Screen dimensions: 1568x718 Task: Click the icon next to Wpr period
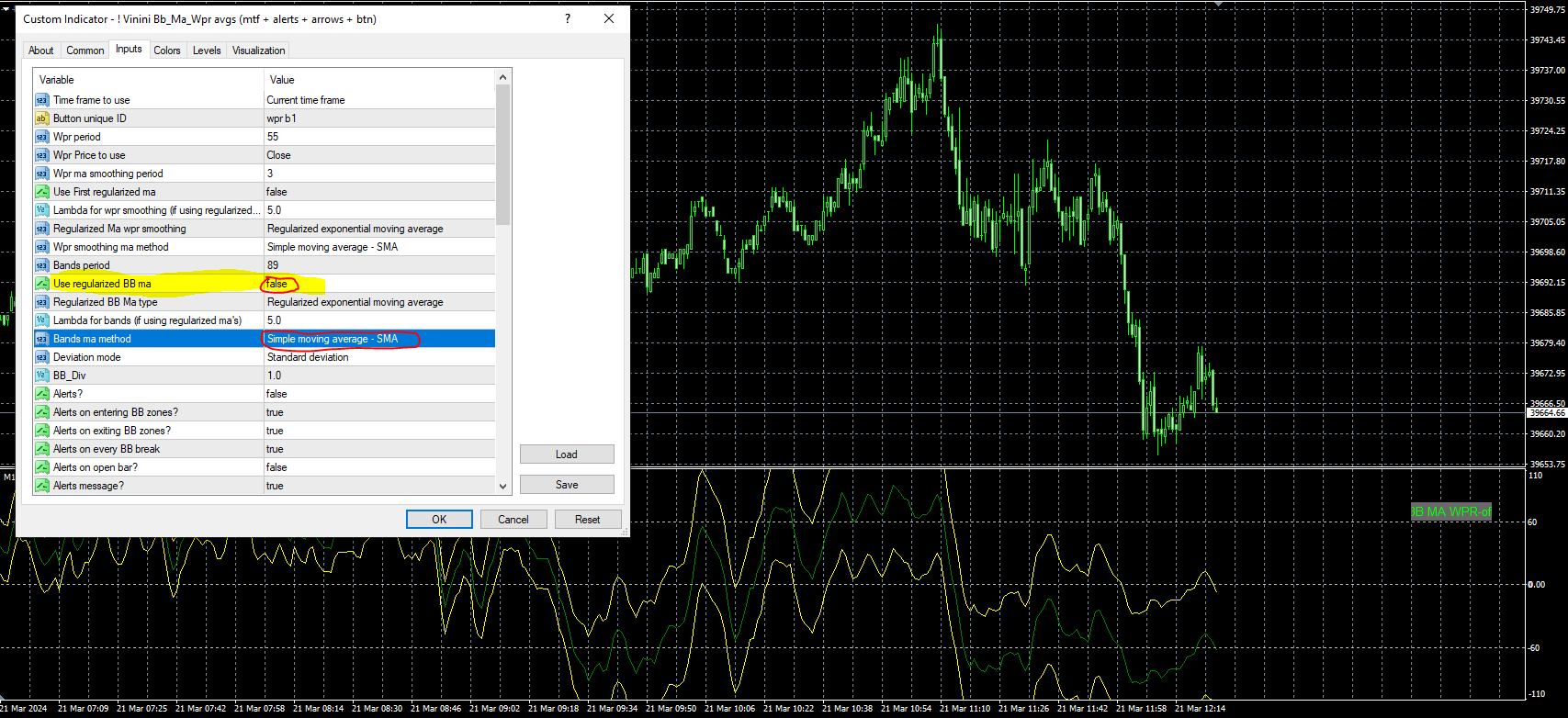point(41,137)
